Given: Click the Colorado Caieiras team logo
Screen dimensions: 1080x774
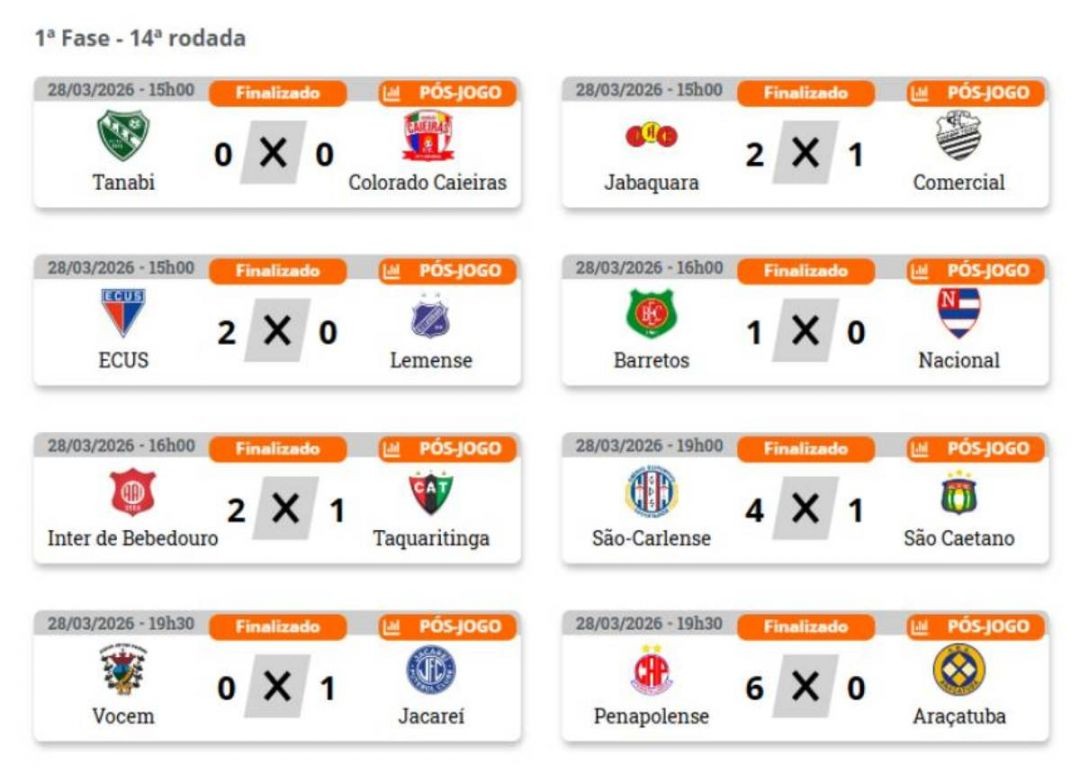Looking at the screenshot, I should point(427,136).
